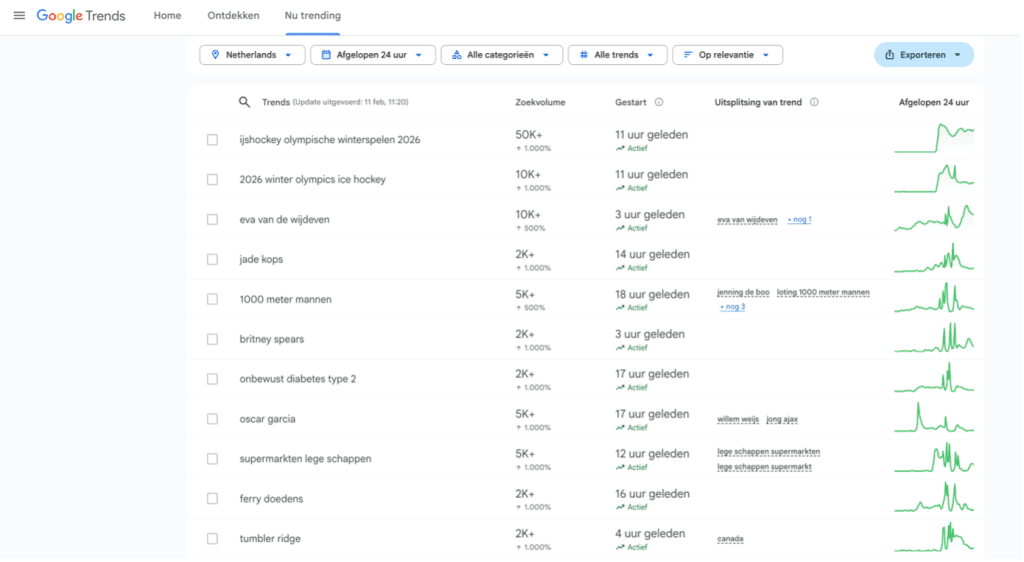Image resolution: width=1024 pixels, height=562 pixels.
Task: Click the jenning de boo related query
Action: coord(743,292)
